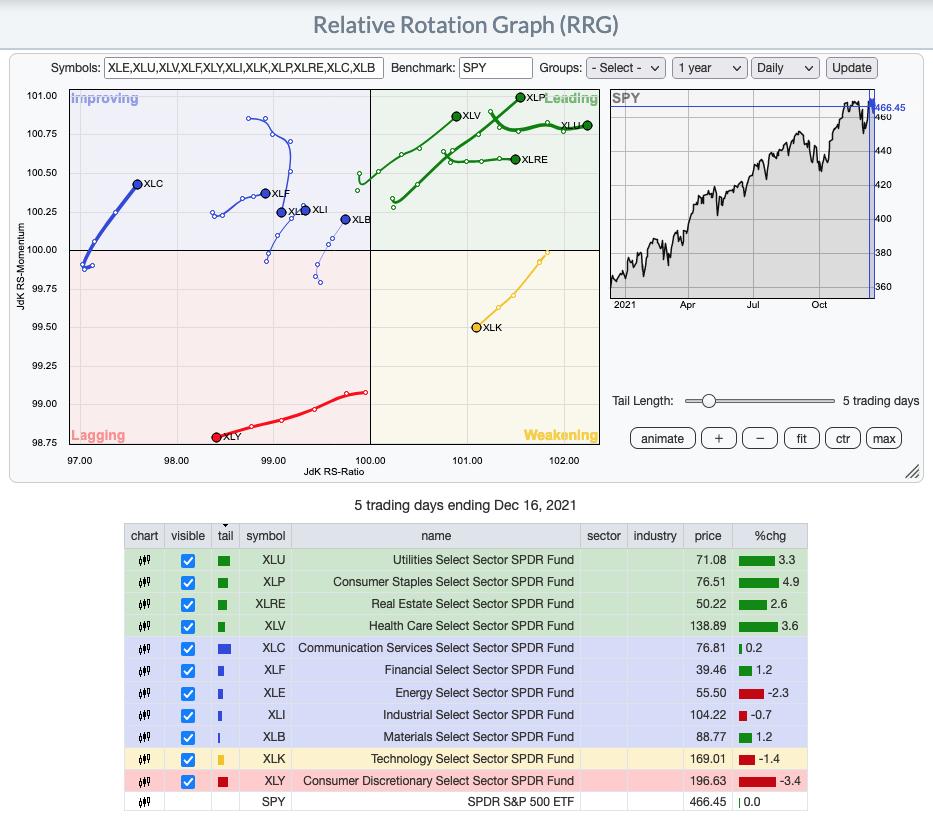Click the XLC blue node on graph
Viewport: 933px width, 817px height.
[137, 184]
